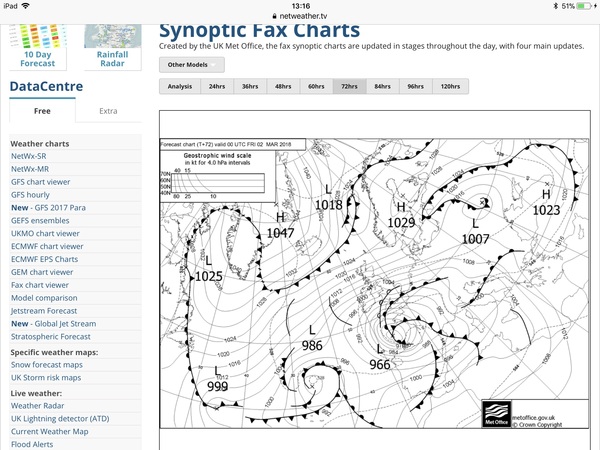The height and width of the screenshot is (450, 600).
Task: Select the Analysis chart tab
Action: 179,87
